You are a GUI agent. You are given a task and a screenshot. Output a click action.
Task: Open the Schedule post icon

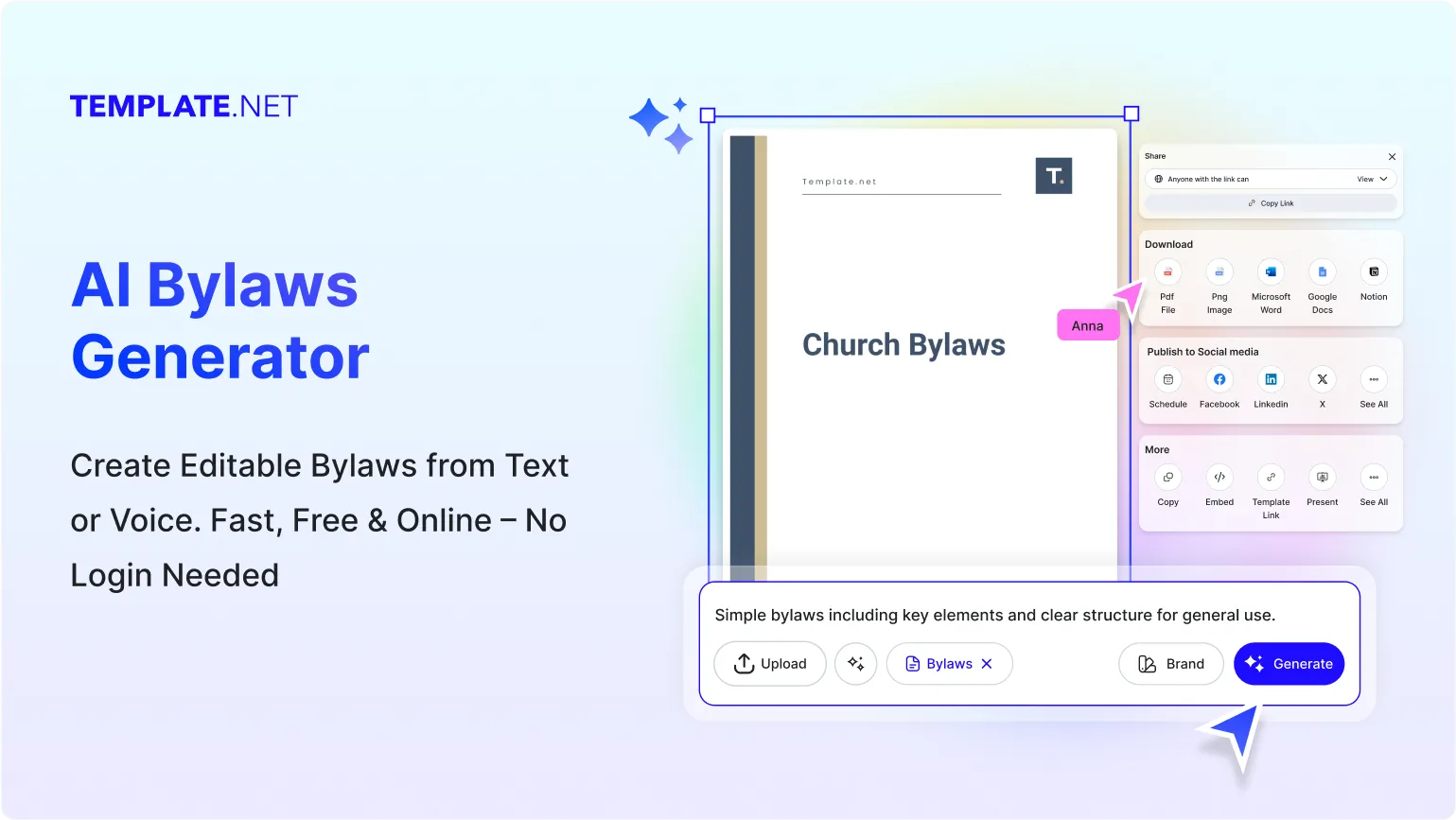1167,379
